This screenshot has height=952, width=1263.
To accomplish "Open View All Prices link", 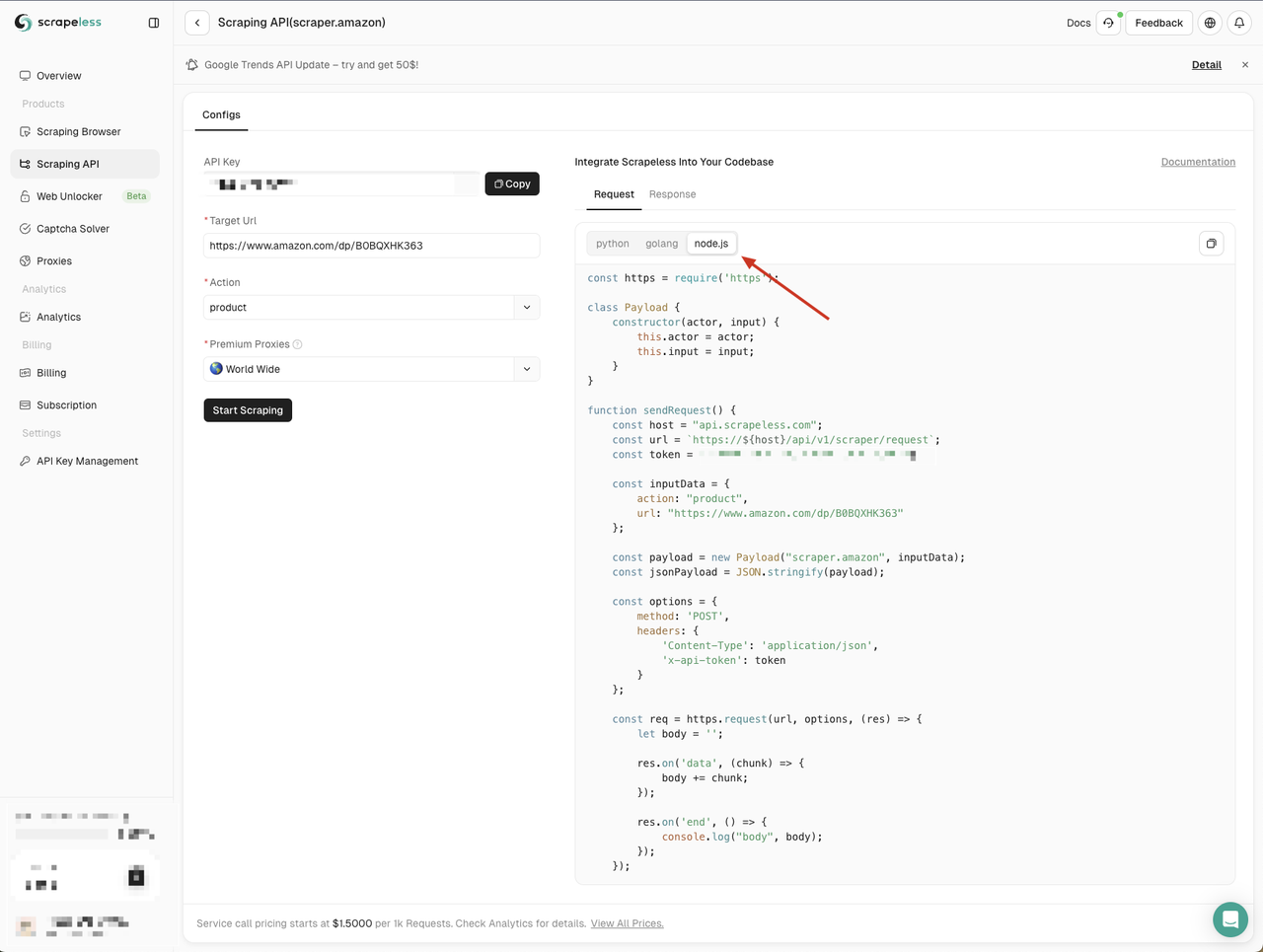I will pyautogui.click(x=627, y=924).
